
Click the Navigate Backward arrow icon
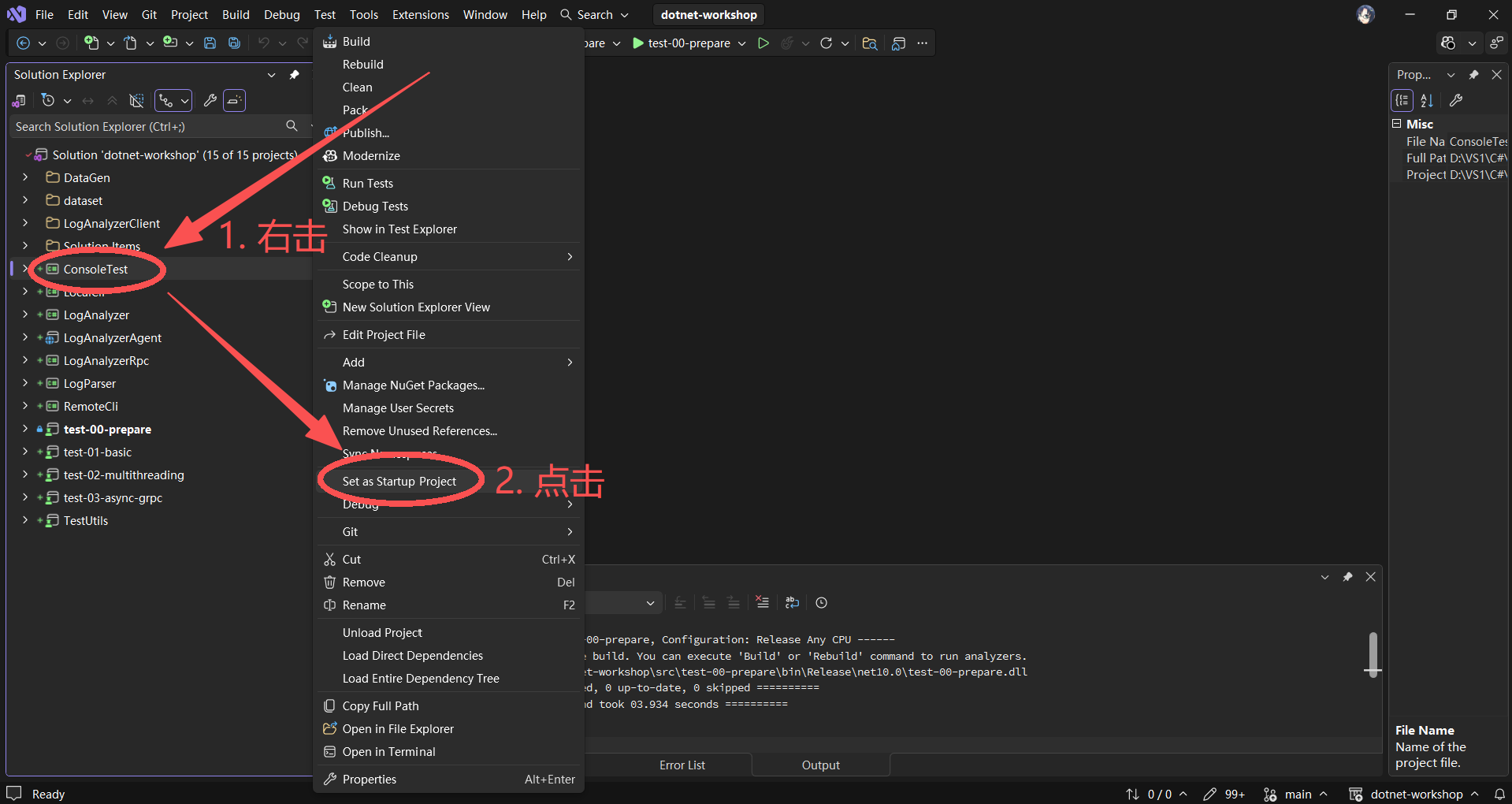point(23,43)
